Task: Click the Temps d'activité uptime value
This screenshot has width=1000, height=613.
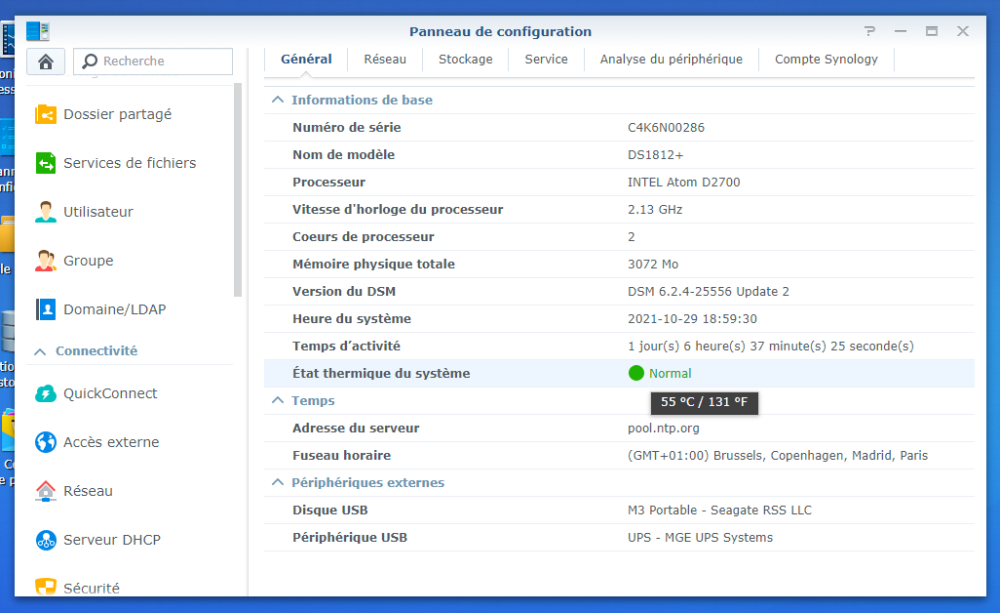Action: (770, 346)
